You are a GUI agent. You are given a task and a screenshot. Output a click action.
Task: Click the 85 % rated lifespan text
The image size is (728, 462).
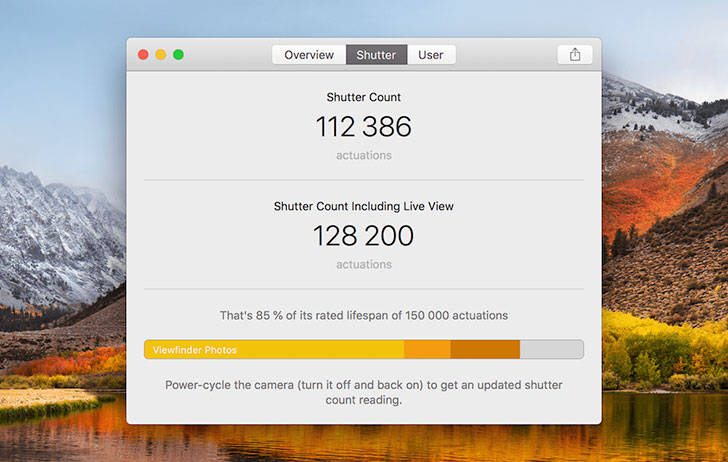364,315
